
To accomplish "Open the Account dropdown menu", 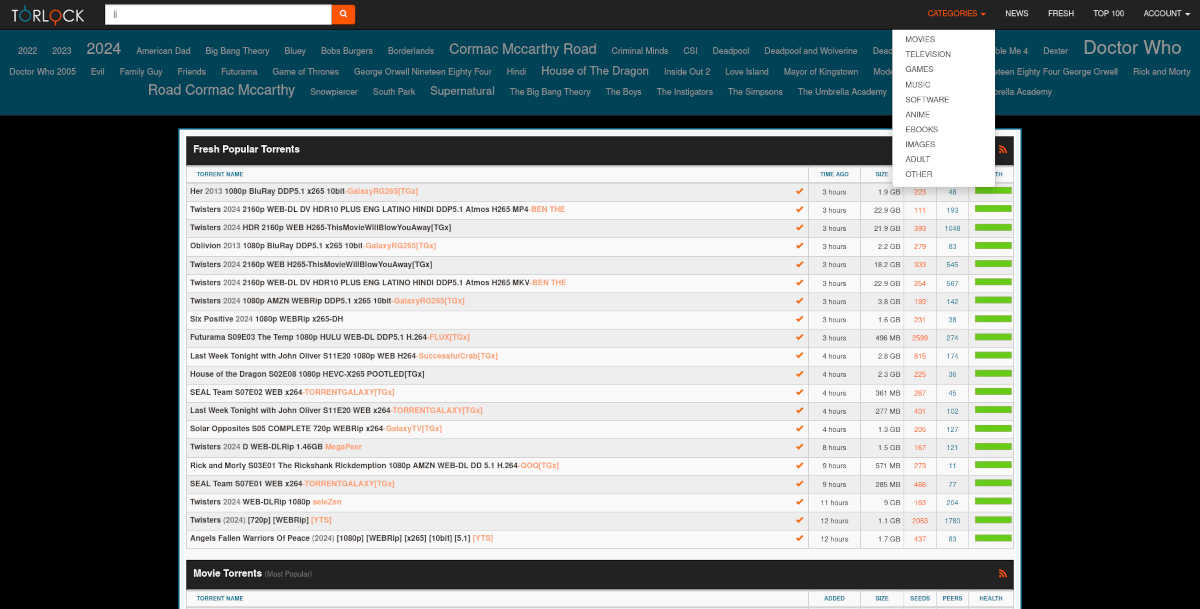I will click(1166, 14).
